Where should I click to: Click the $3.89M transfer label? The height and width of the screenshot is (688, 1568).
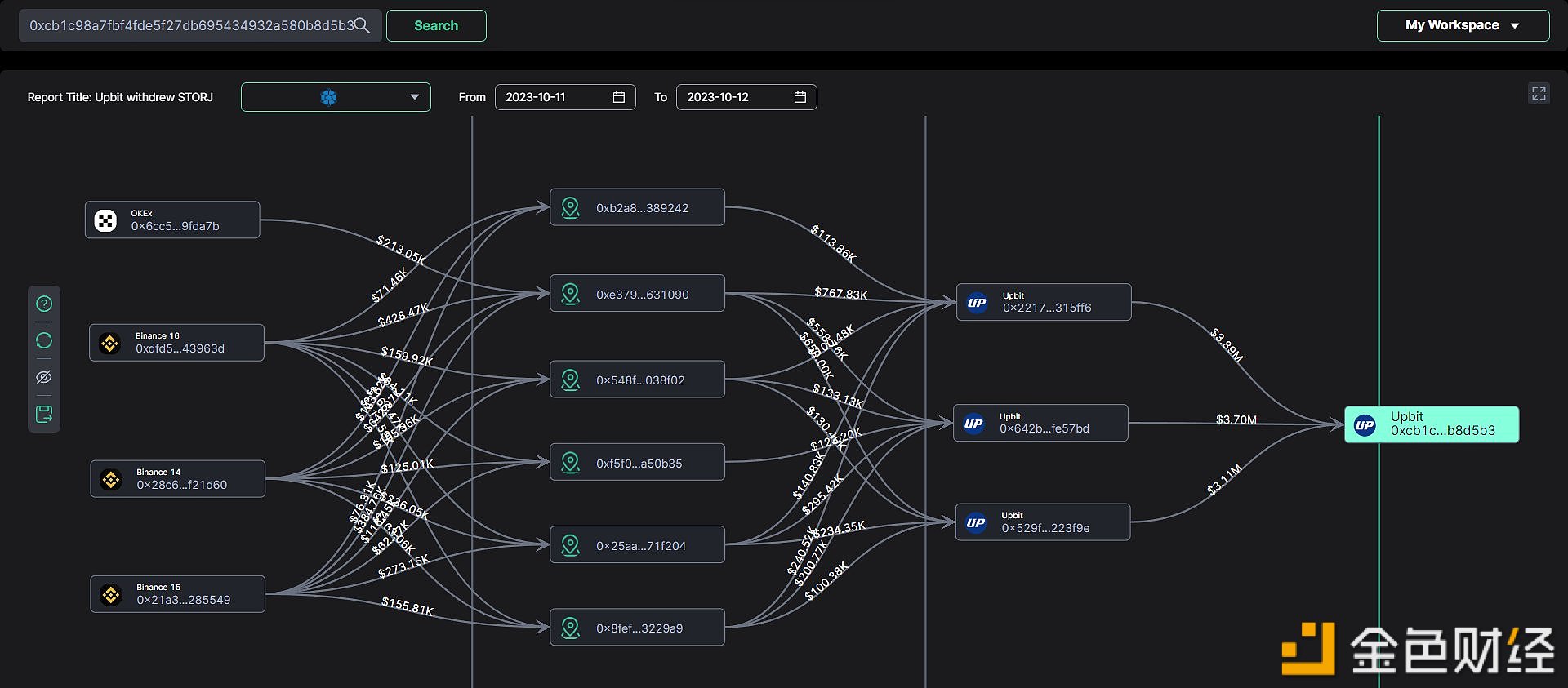(x=1227, y=344)
